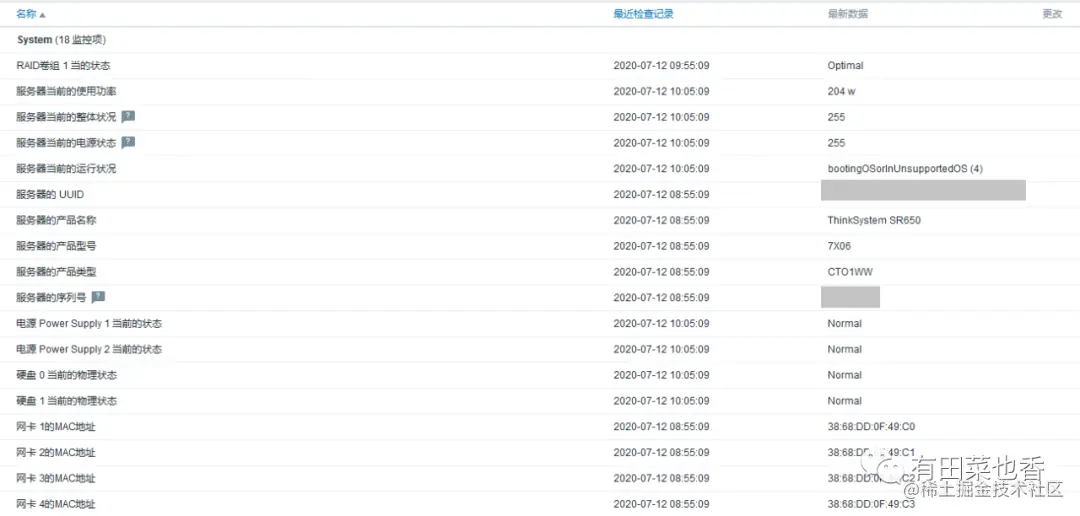Viewport: 1080px width, 516px height.
Task: Select 电源 Power Supply 1 当前的状态 item
Action: (x=90, y=323)
